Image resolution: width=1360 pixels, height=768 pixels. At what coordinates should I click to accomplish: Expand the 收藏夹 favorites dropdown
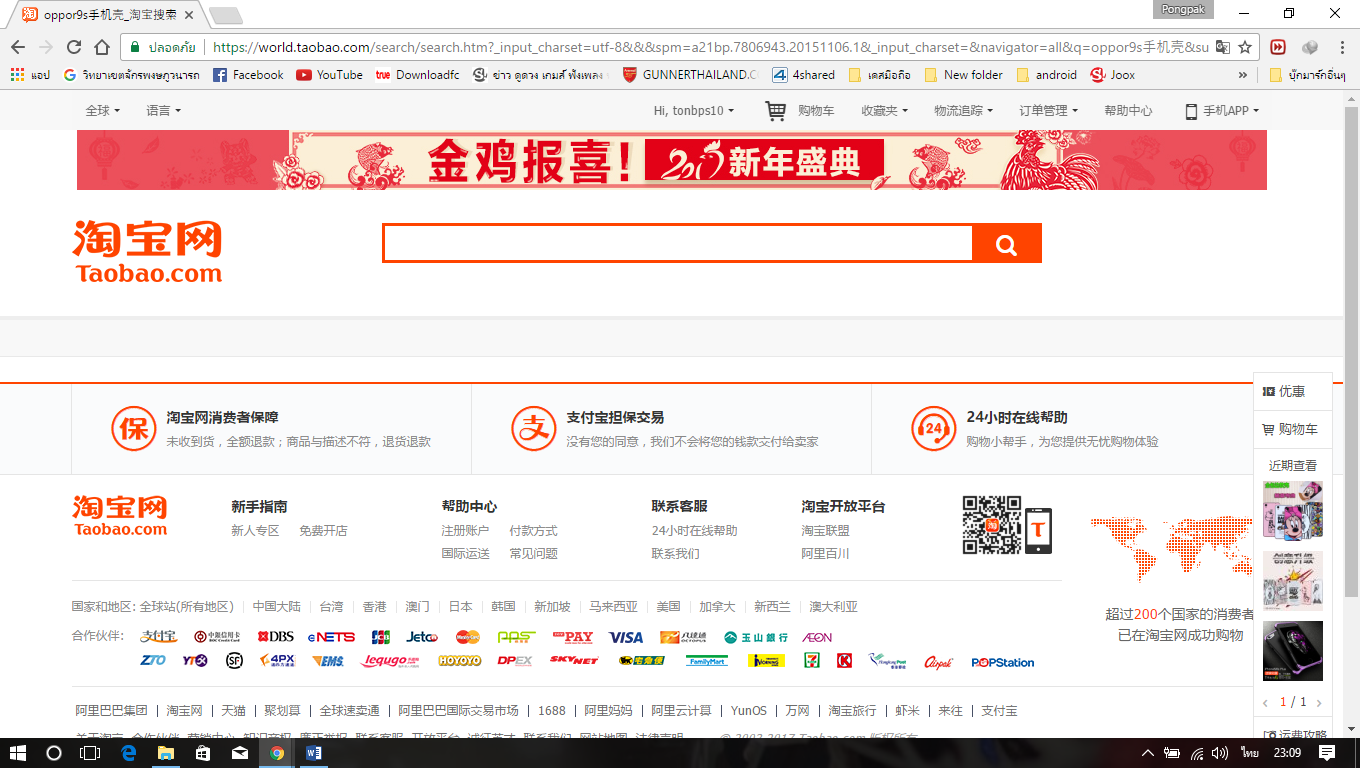(x=885, y=111)
